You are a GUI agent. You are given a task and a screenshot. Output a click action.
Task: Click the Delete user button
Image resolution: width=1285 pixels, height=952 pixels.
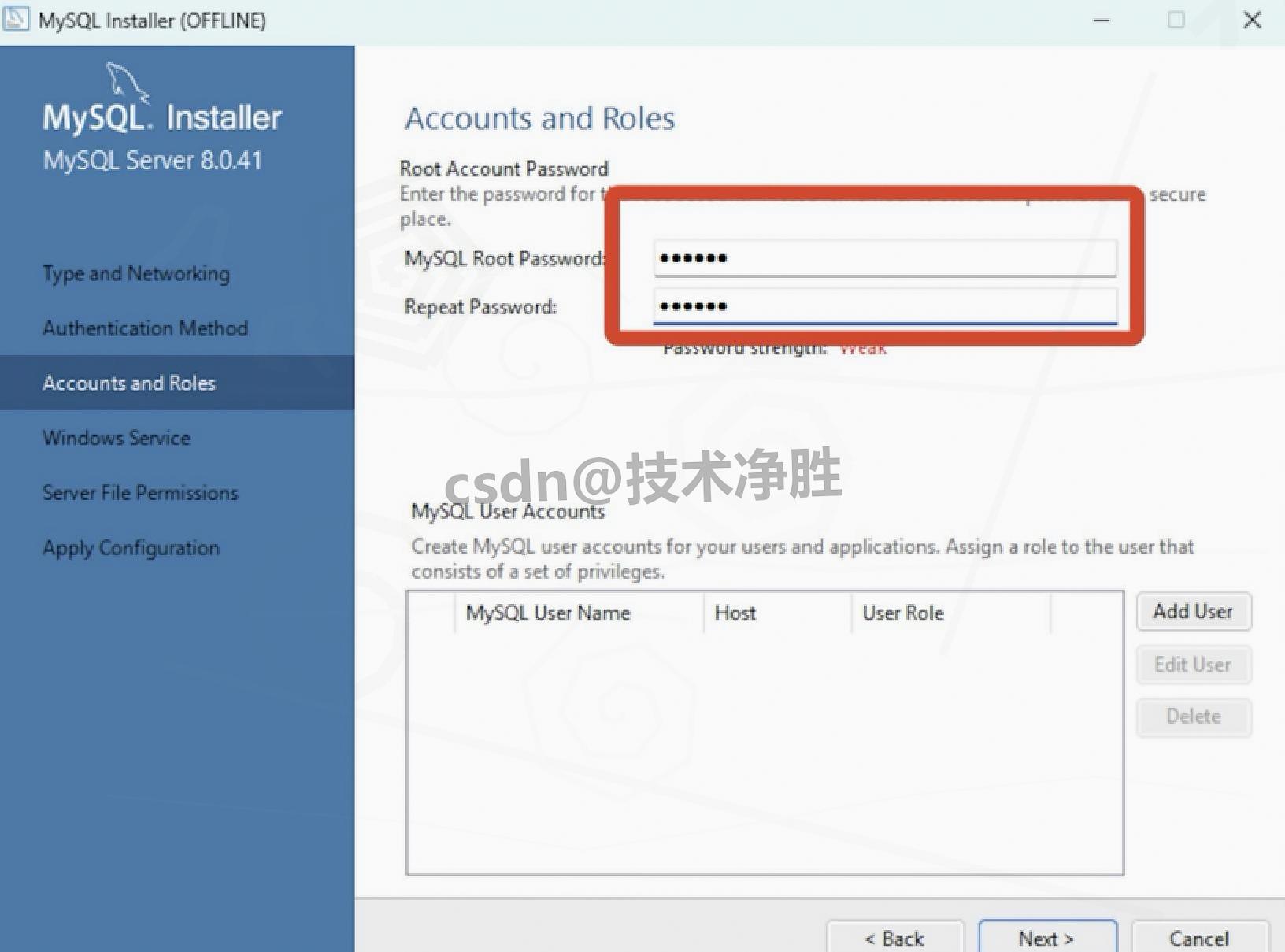1193,717
